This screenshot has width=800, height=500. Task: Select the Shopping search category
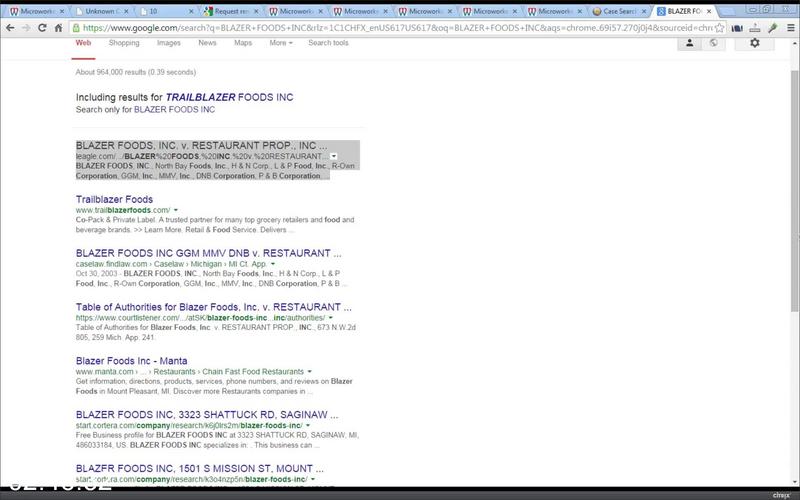(124, 43)
